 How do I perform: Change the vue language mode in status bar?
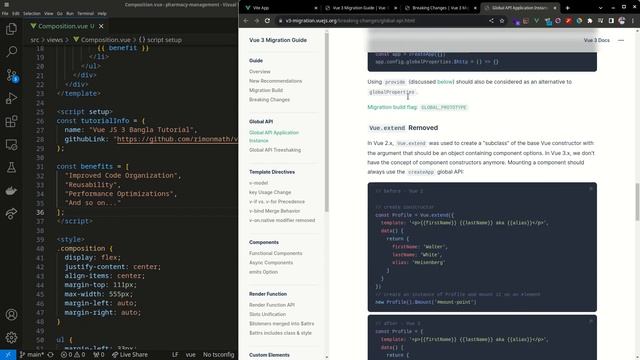191,355
